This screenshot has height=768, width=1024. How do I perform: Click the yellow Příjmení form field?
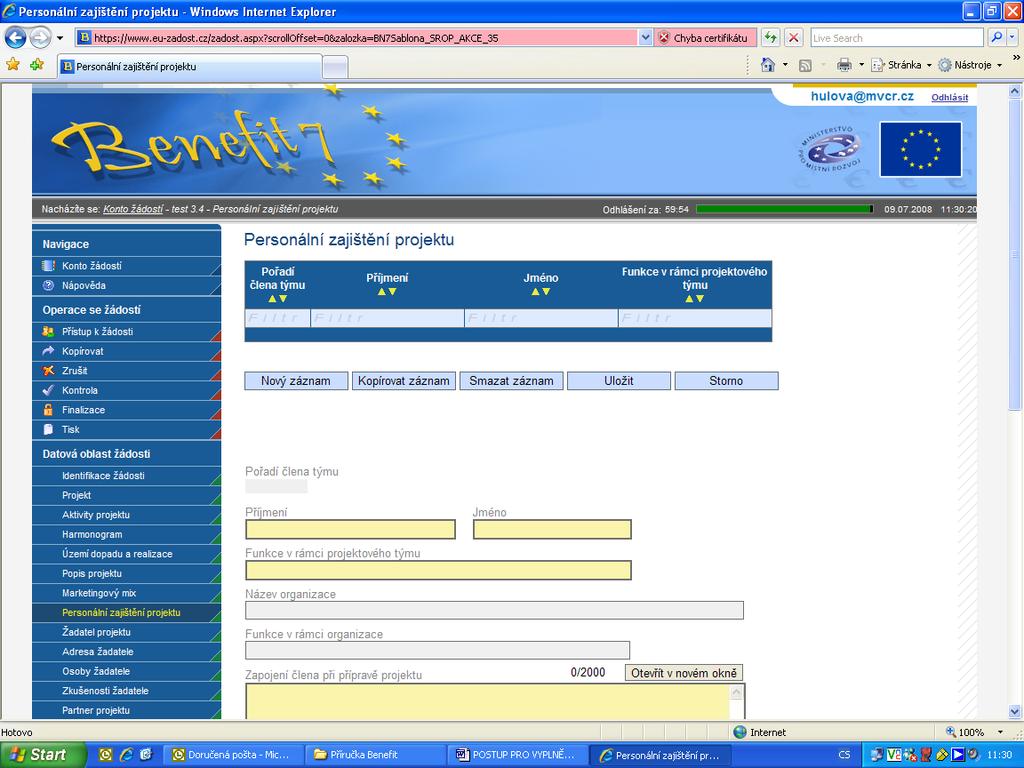[350, 529]
